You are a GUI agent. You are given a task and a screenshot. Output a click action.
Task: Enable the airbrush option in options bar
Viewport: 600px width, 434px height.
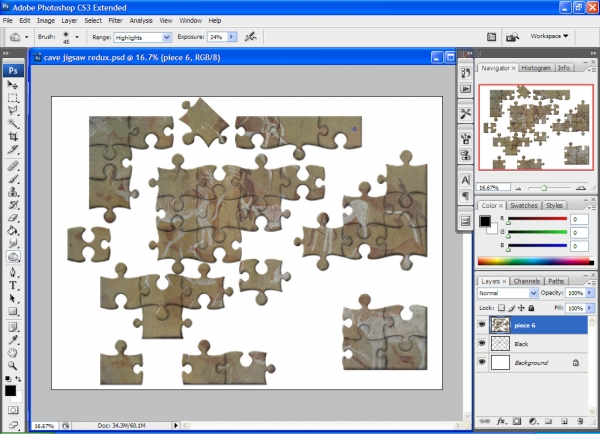(251, 37)
